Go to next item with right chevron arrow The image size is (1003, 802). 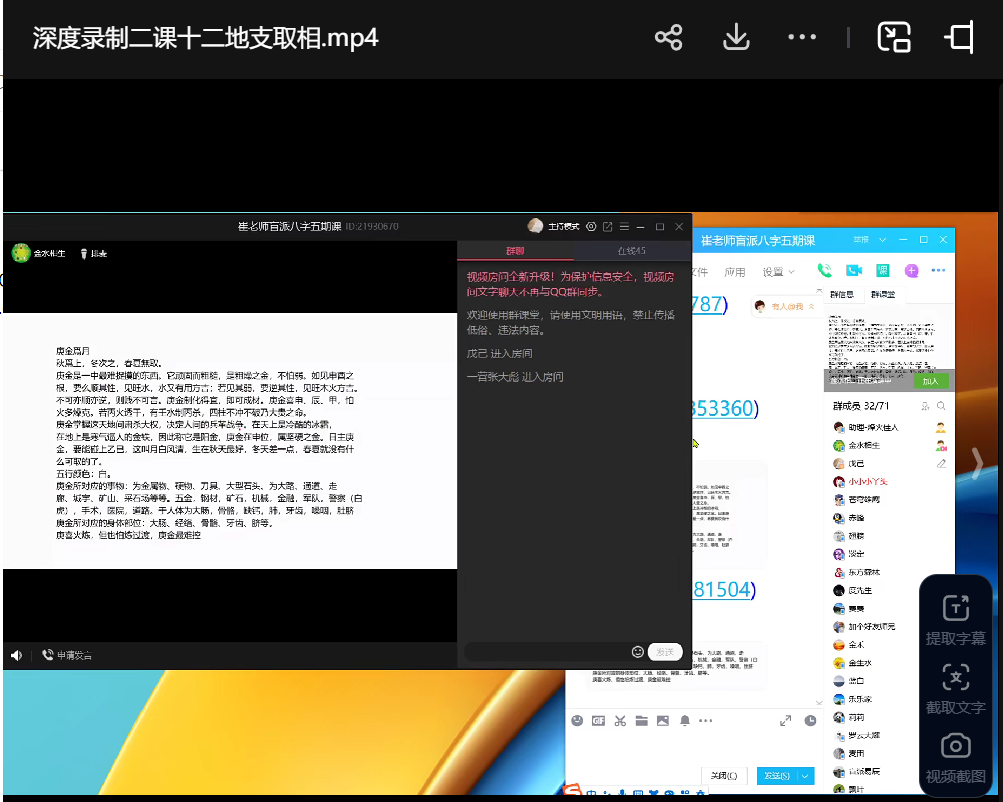click(977, 461)
